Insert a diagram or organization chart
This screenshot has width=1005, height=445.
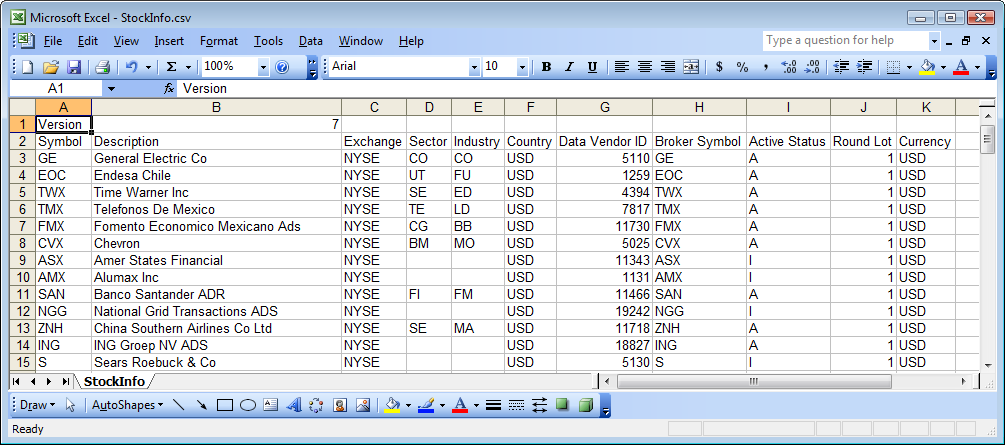[316, 405]
